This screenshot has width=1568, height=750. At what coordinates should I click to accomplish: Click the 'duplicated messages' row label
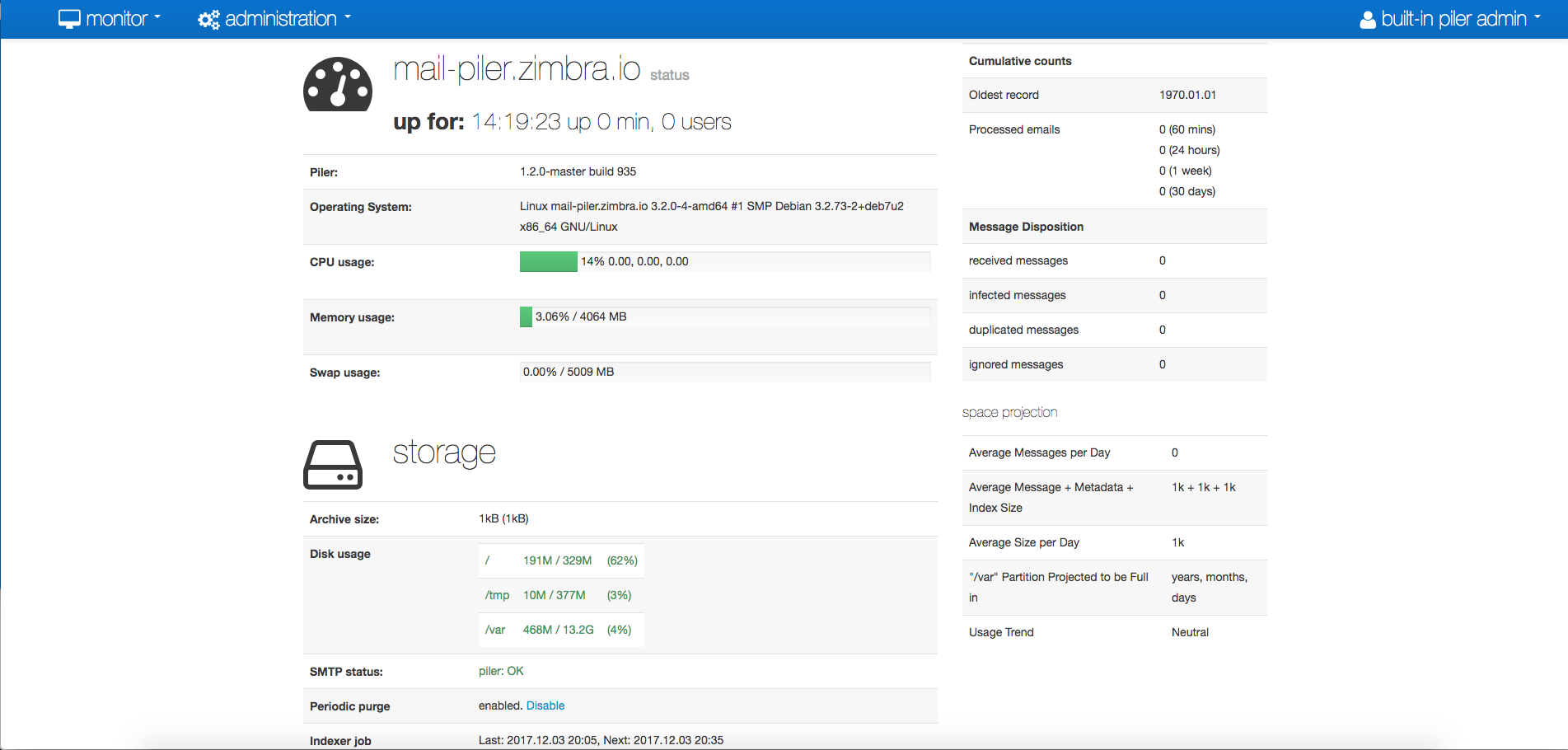point(1023,330)
